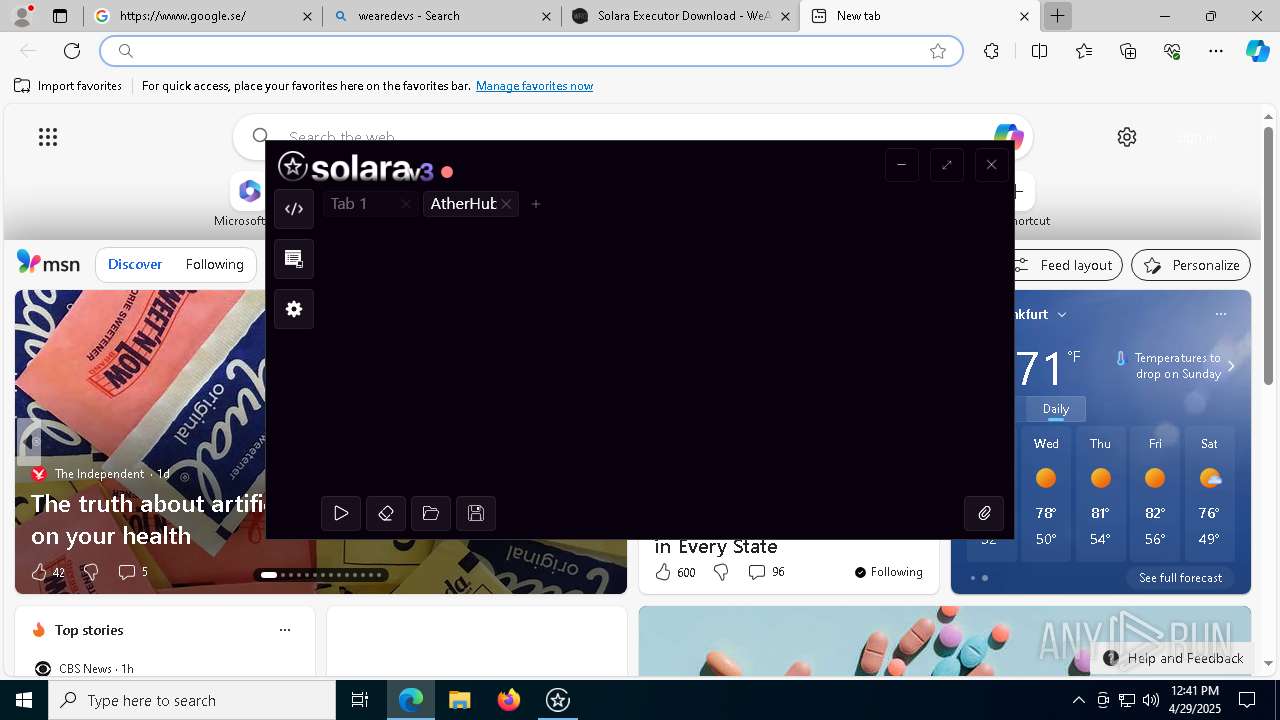Click the taskbar search box
This screenshot has width=1280, height=720.
click(x=192, y=700)
